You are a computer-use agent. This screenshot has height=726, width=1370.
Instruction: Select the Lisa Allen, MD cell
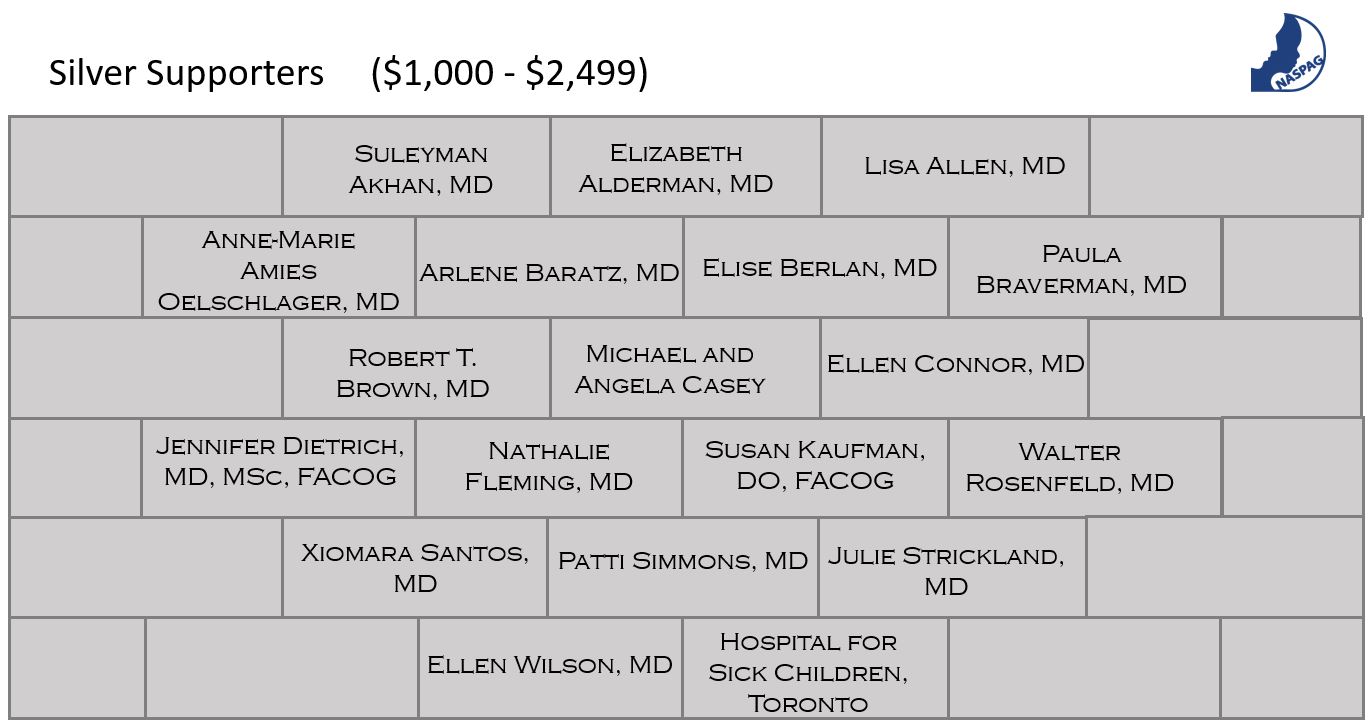pyautogui.click(x=956, y=167)
